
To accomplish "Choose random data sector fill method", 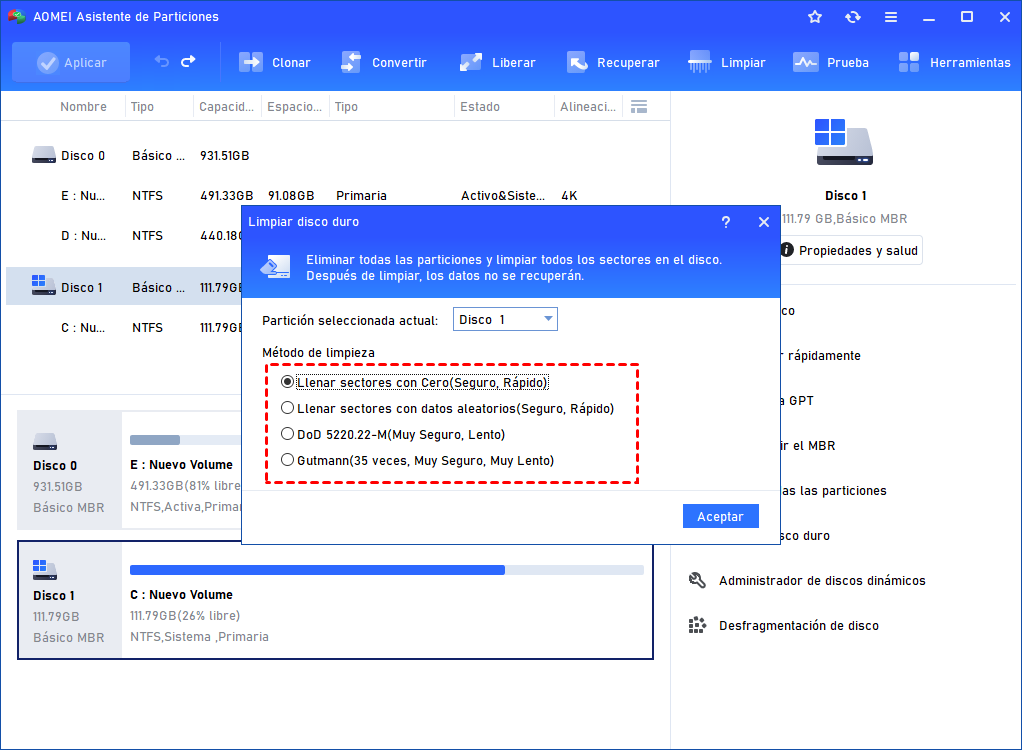I will coord(288,408).
